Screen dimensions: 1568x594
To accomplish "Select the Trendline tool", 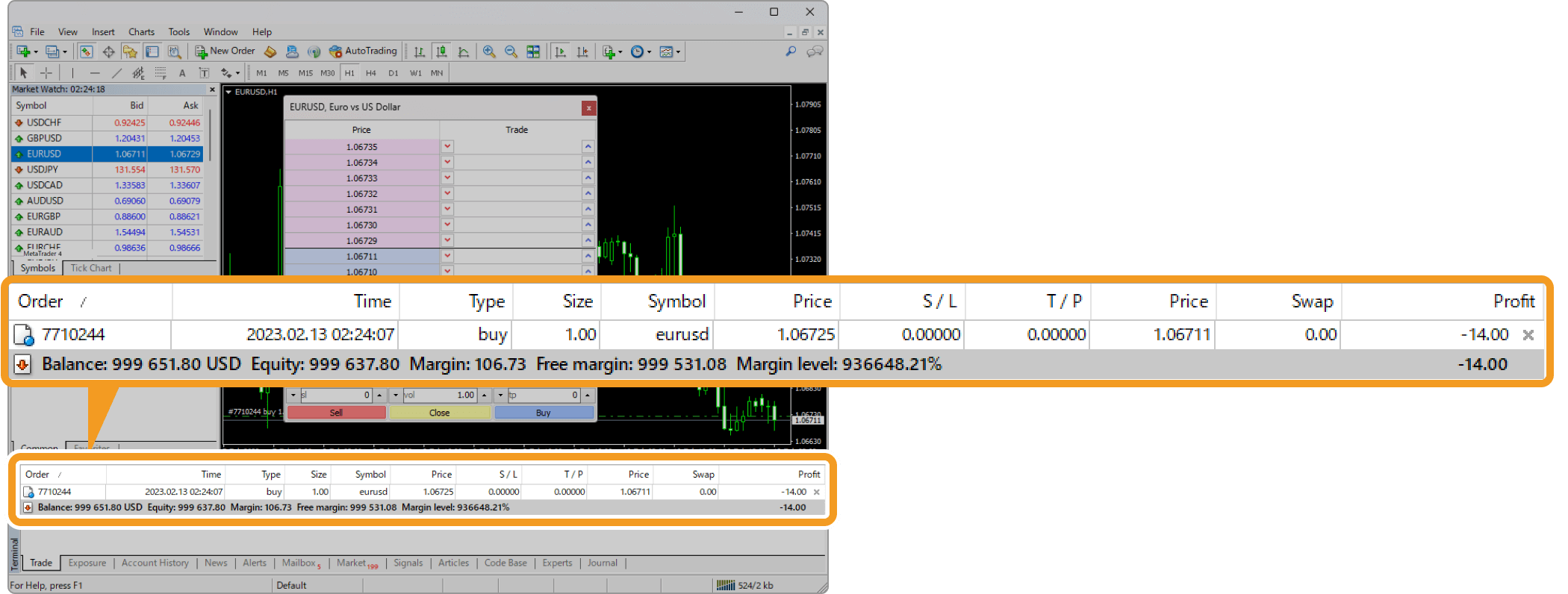I will tap(116, 72).
